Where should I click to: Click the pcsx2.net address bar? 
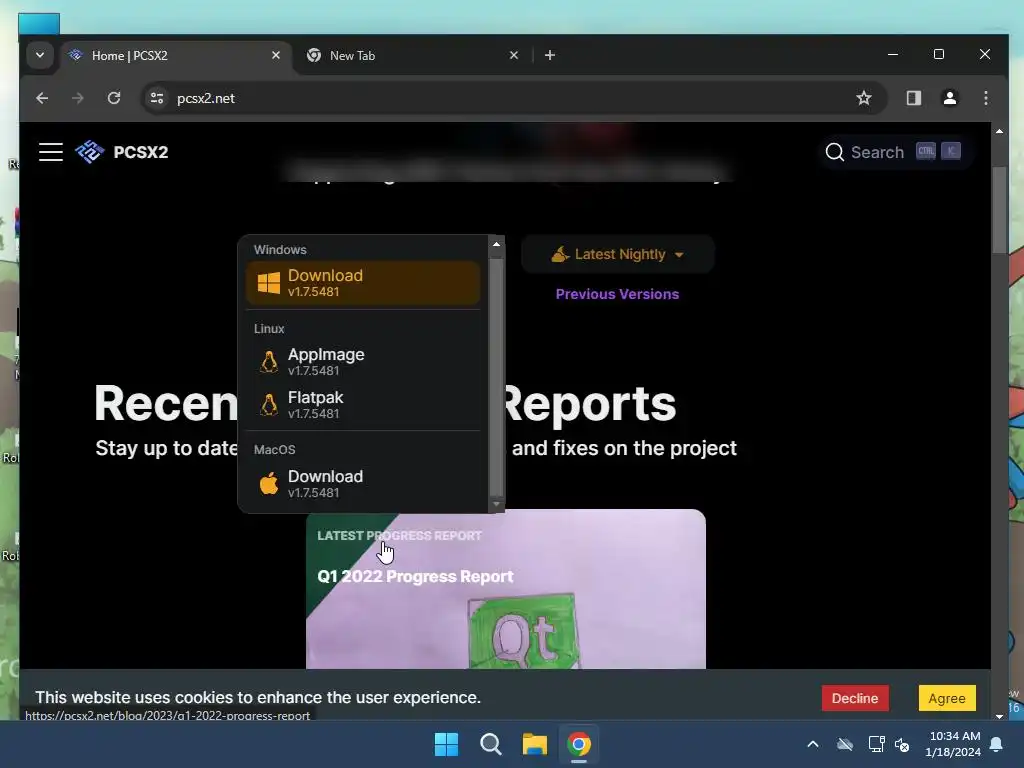(513, 98)
